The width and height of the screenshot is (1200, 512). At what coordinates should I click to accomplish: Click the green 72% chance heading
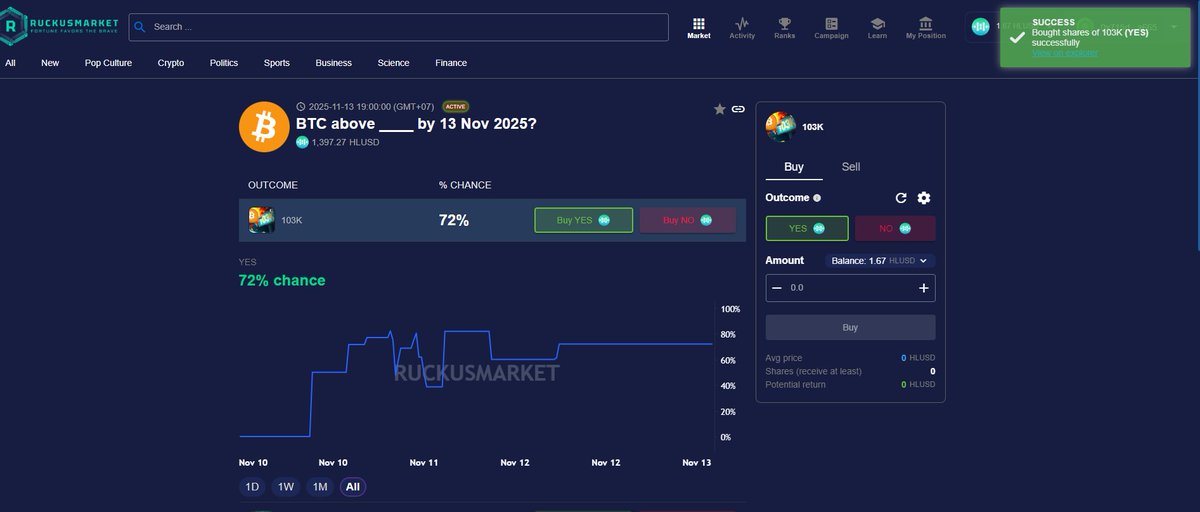[282, 281]
